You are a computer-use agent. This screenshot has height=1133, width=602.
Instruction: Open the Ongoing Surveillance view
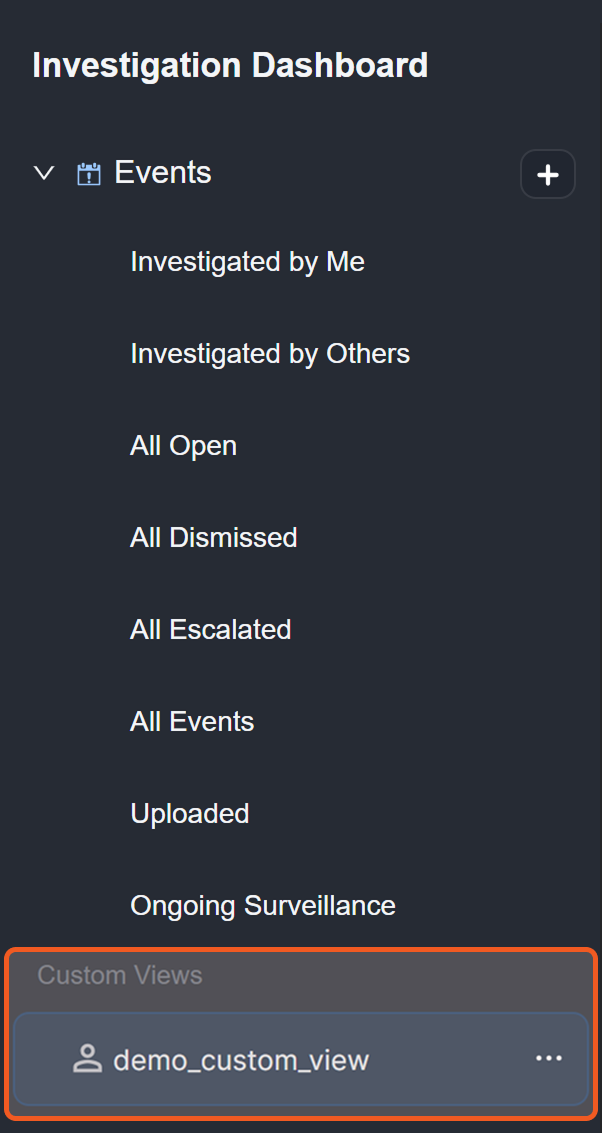(263, 906)
